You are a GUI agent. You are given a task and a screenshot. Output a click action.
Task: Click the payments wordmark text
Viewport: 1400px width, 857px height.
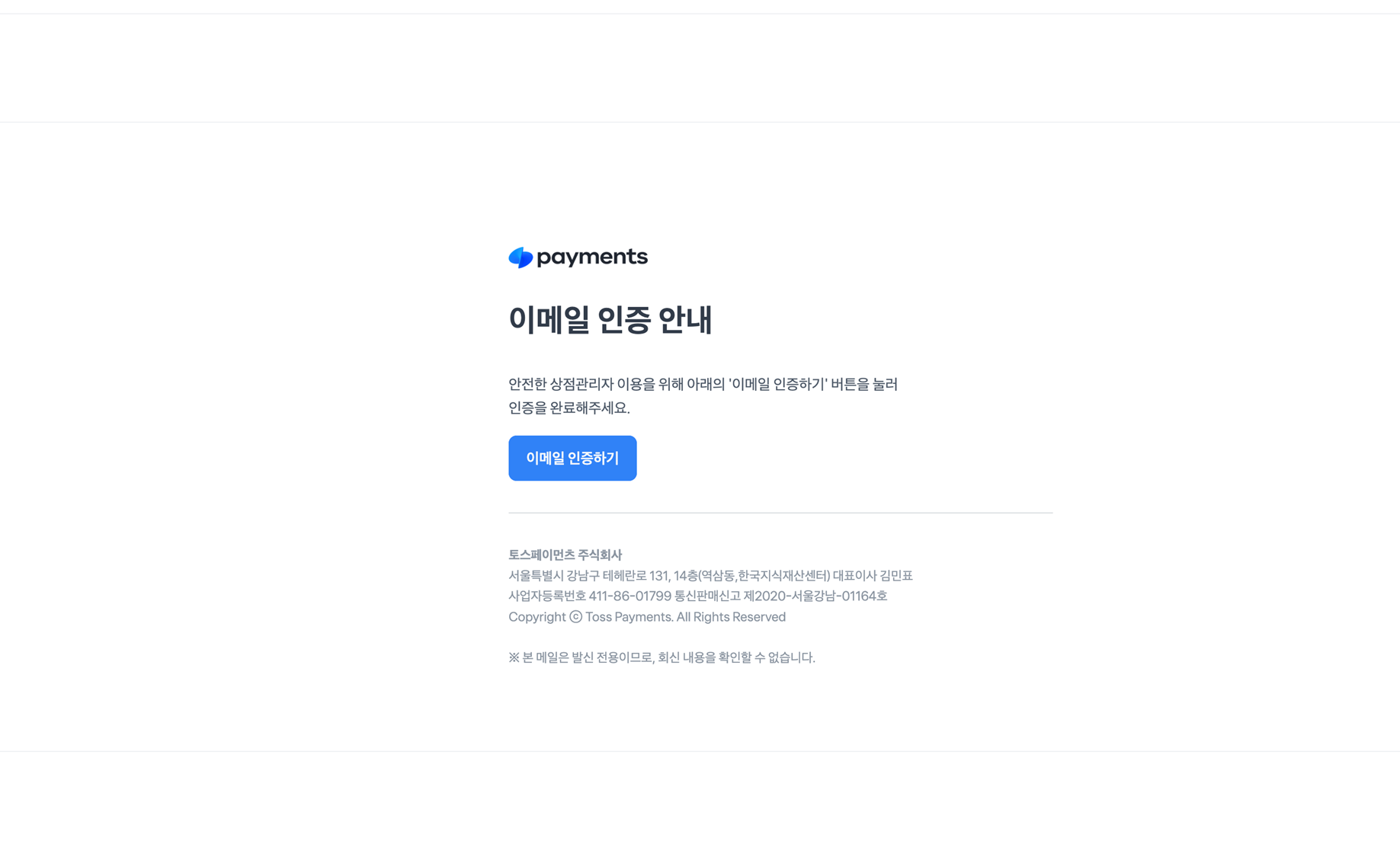(x=592, y=257)
